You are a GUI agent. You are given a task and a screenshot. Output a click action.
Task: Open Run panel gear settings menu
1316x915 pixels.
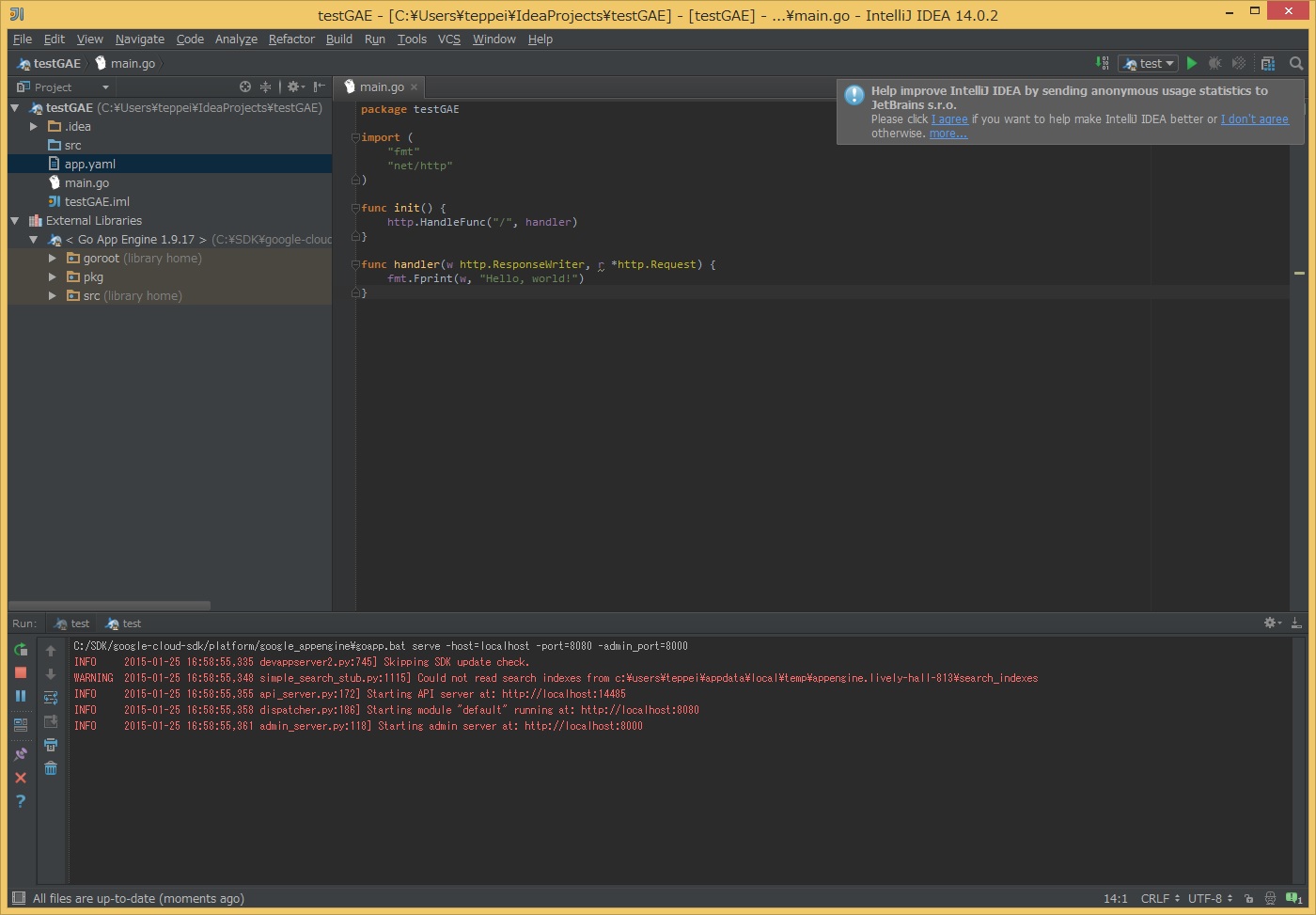click(x=1273, y=623)
